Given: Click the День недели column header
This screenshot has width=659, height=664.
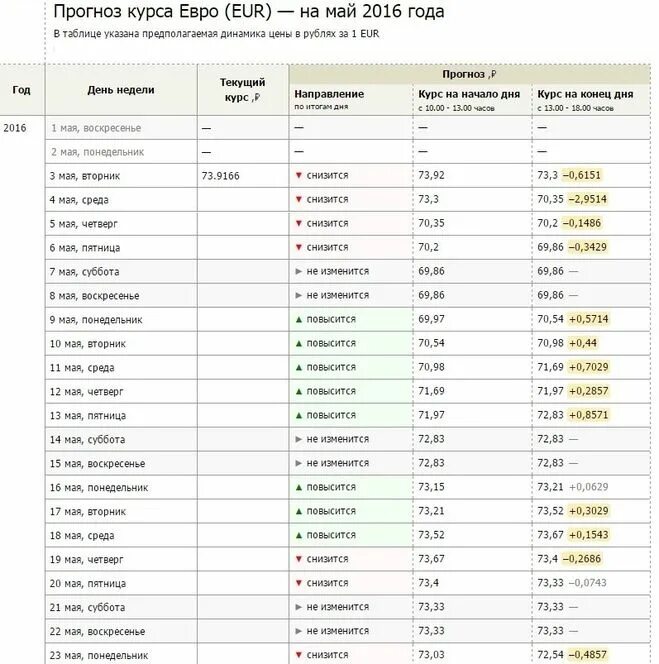Looking at the screenshot, I should [x=121, y=90].
